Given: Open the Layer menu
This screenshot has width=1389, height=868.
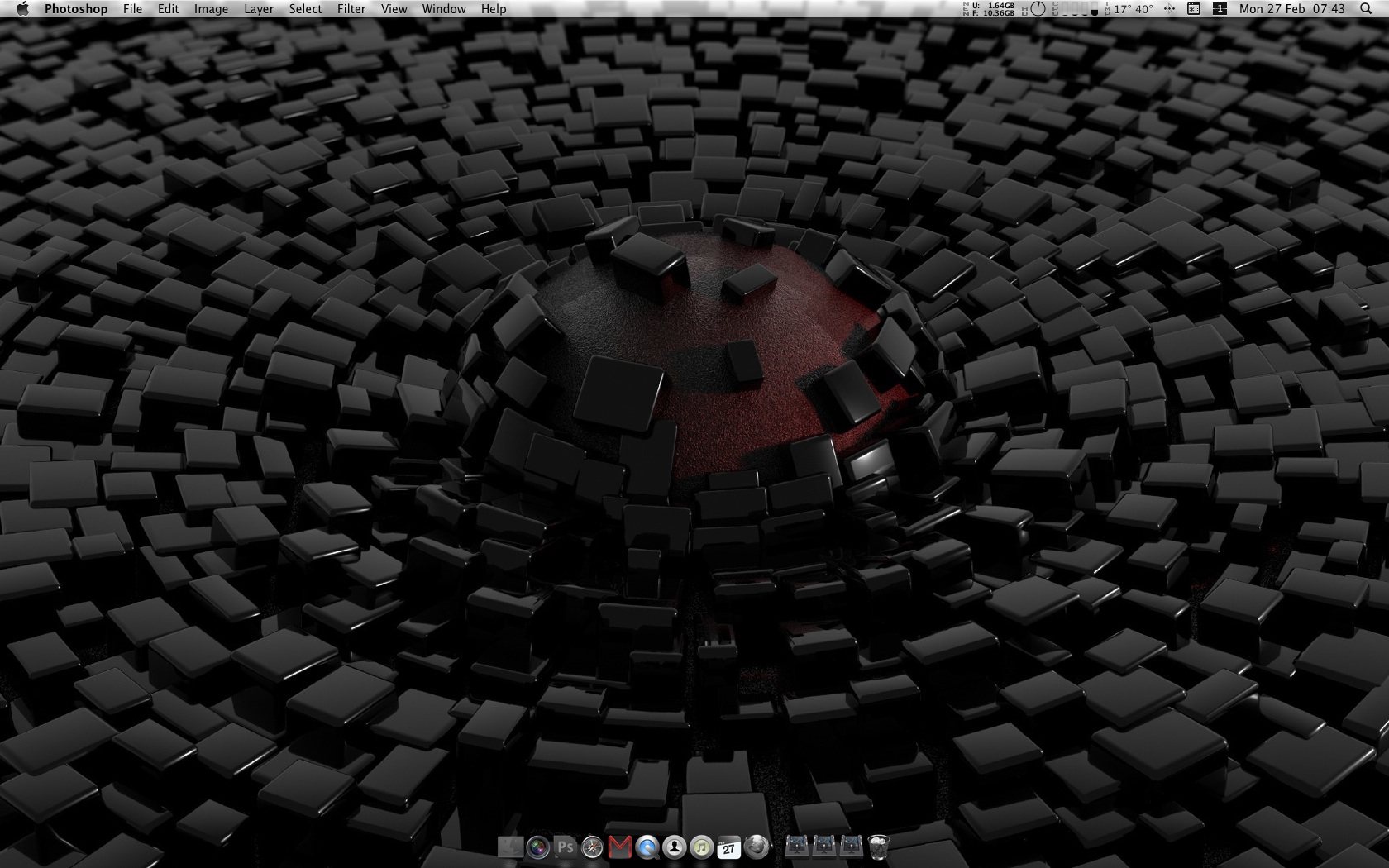Looking at the screenshot, I should tap(259, 9).
